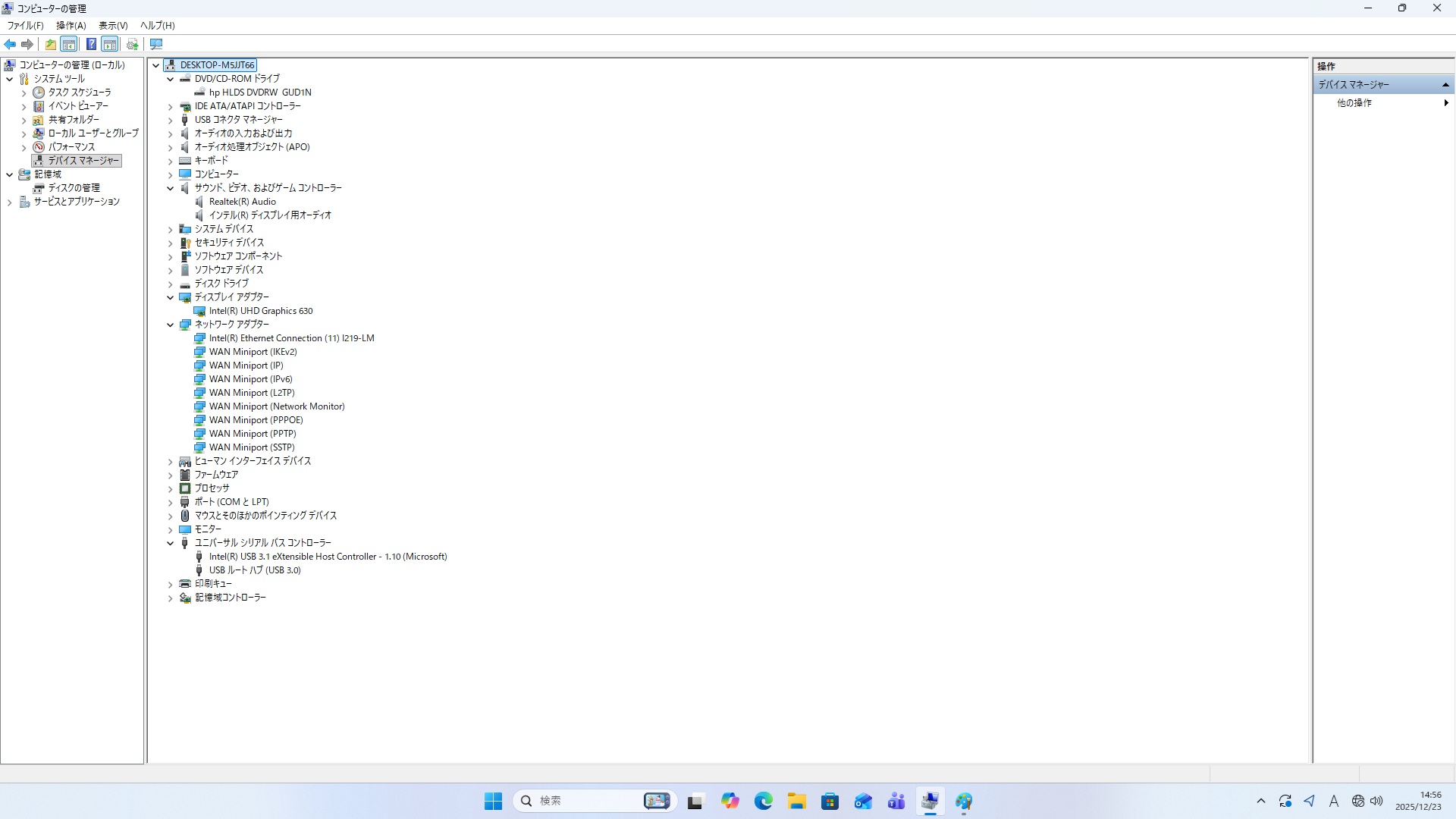Open File Explorer from the taskbar
Screen dimensions: 1456x819
point(796,802)
